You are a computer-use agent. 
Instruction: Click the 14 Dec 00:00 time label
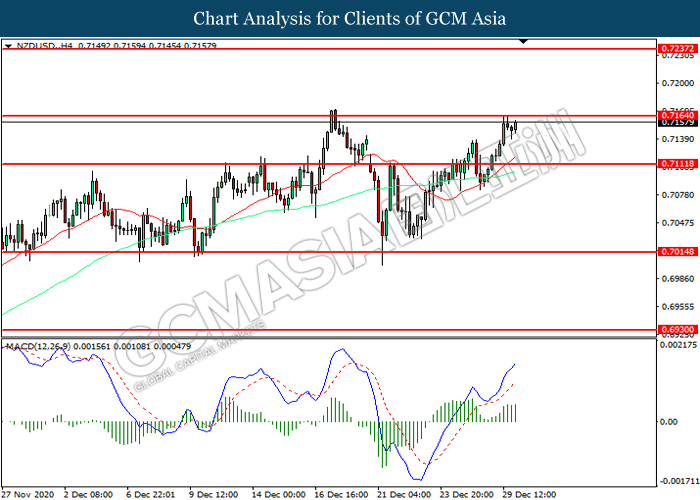(x=278, y=495)
